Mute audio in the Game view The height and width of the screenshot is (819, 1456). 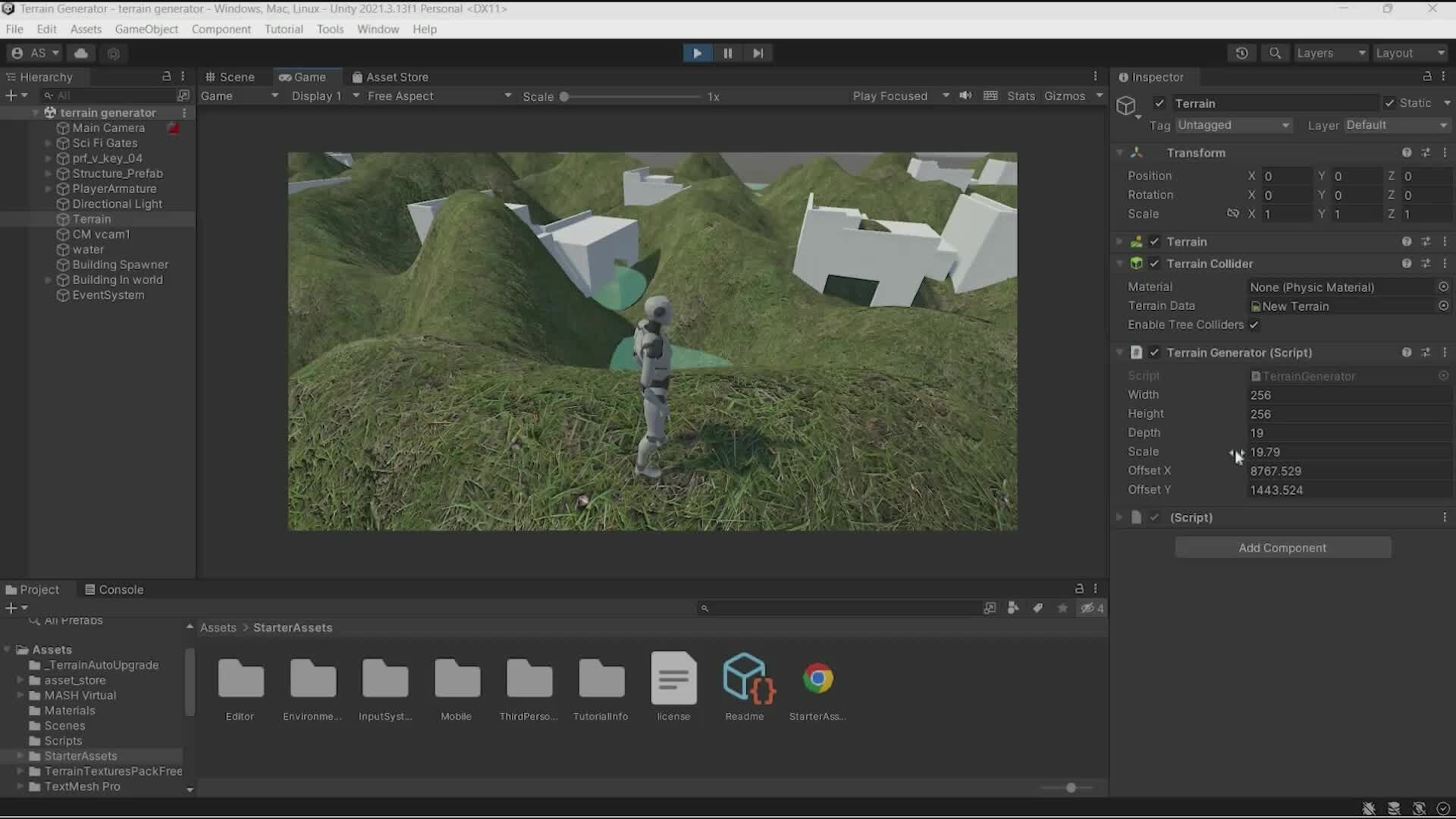(965, 96)
